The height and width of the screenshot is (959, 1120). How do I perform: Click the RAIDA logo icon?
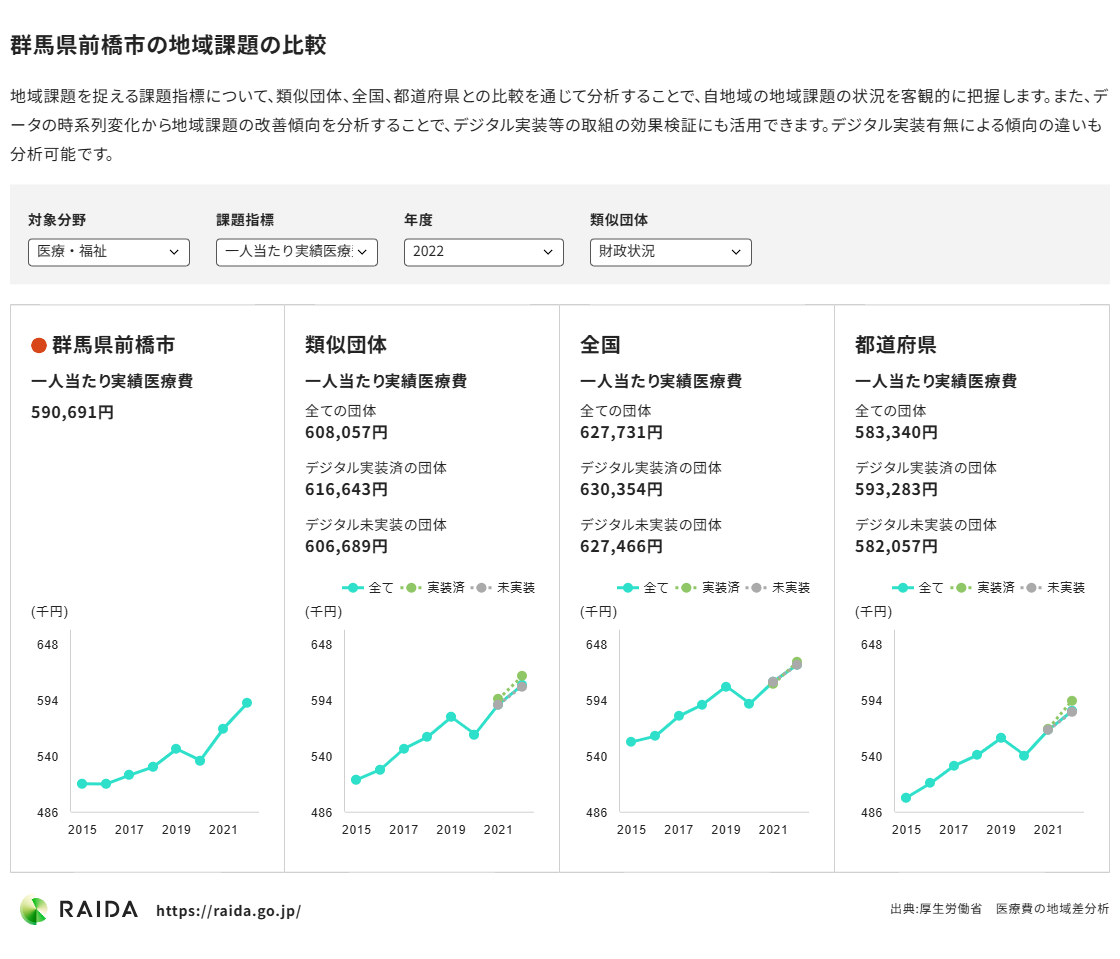click(33, 910)
